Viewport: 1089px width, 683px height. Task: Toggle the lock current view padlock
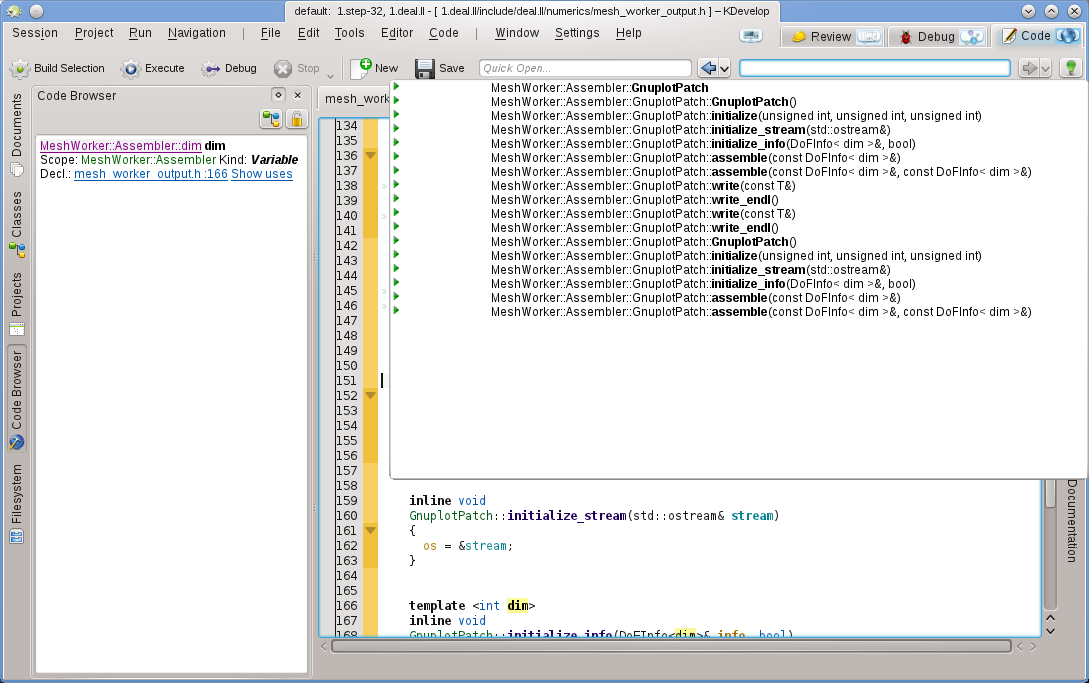(297, 120)
